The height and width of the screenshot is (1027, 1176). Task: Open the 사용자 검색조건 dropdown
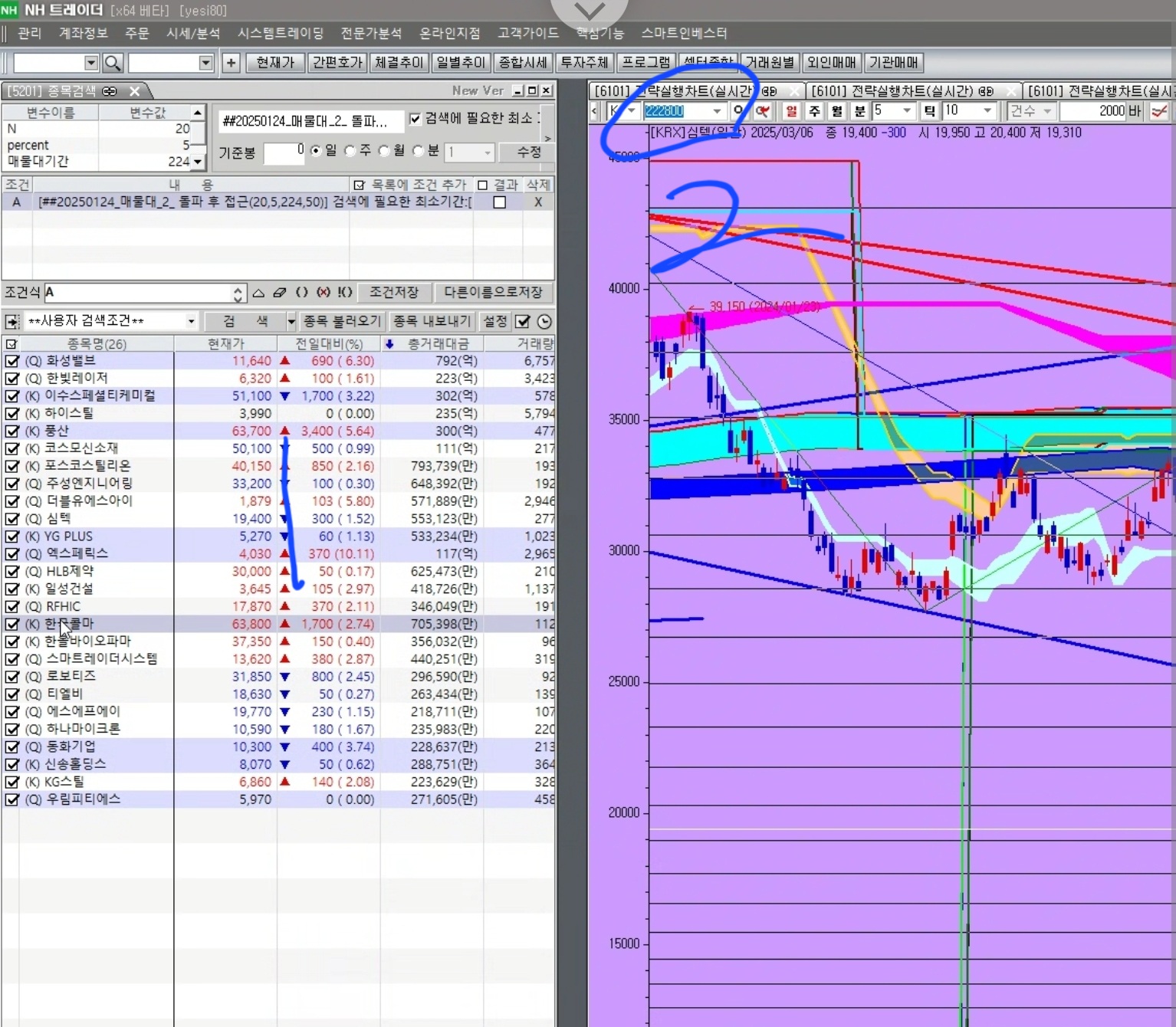coord(191,321)
